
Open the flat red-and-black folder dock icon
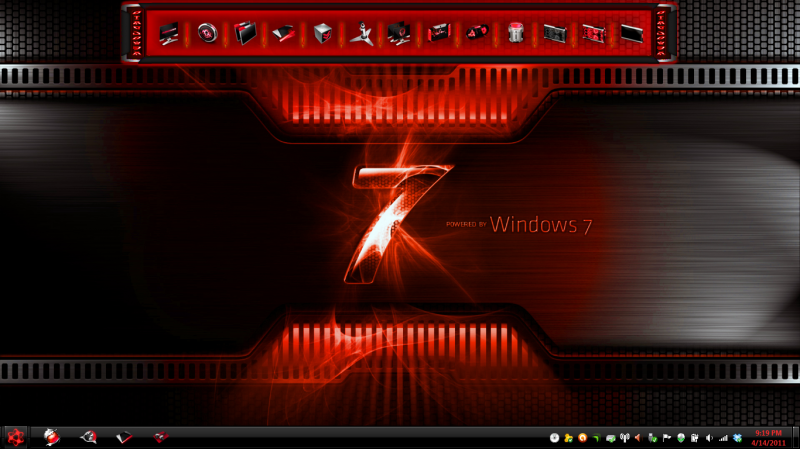point(284,34)
